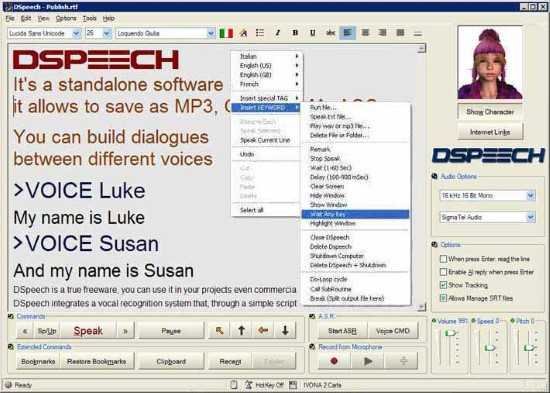Click the up arrow in Commands
The width and height of the screenshot is (550, 393).
241,331
